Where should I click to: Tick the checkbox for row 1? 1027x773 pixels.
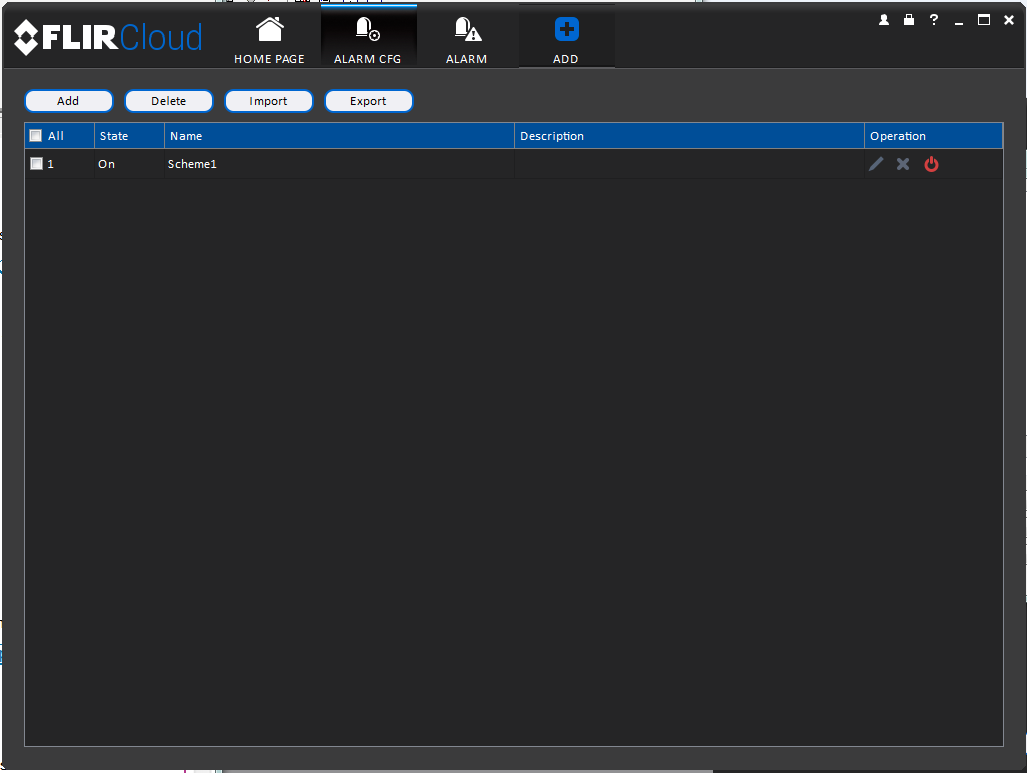37,164
